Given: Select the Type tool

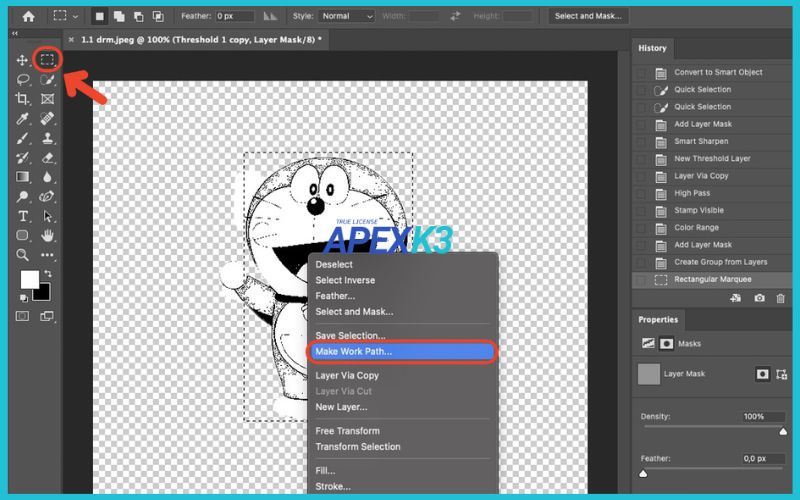Looking at the screenshot, I should pos(22,216).
